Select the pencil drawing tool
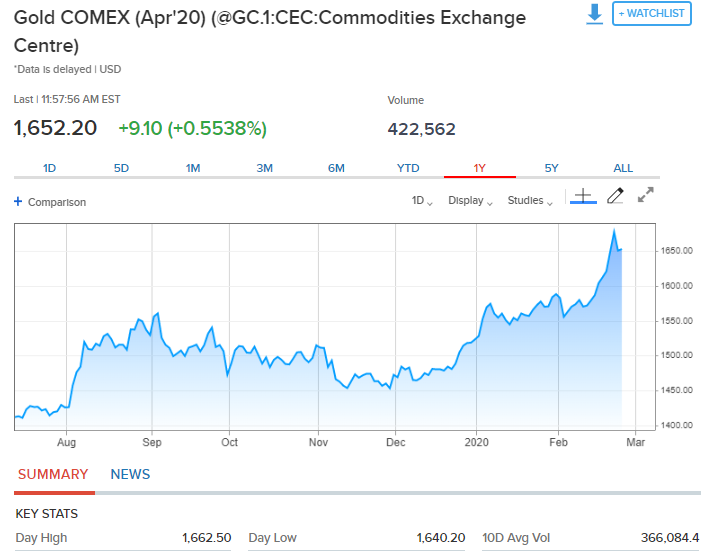 [615, 197]
